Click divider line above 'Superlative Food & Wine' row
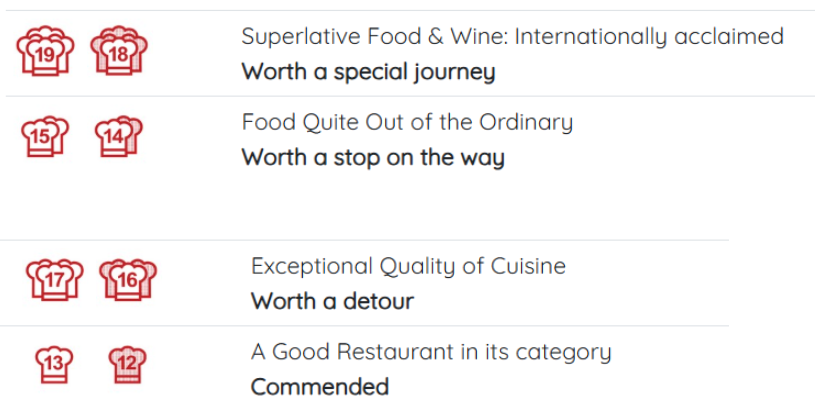The image size is (822, 418). pos(410,10)
